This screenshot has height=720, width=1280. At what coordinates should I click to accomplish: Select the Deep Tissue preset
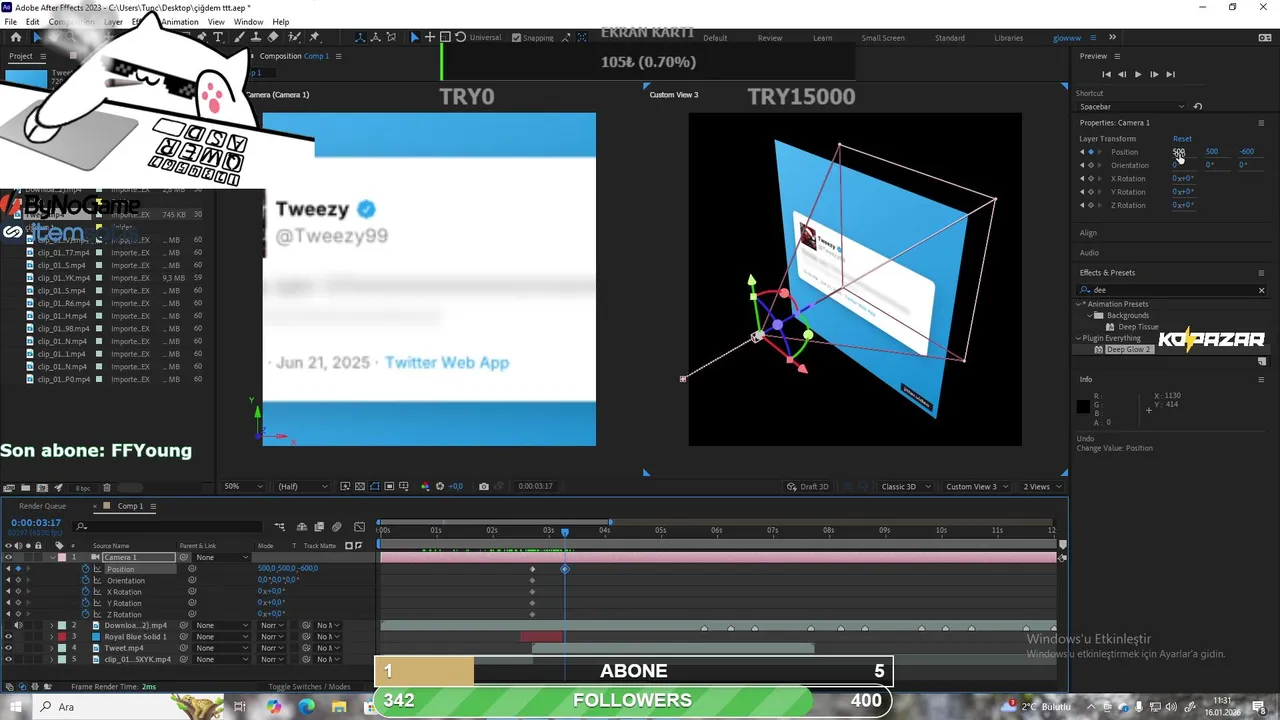[x=1138, y=327]
